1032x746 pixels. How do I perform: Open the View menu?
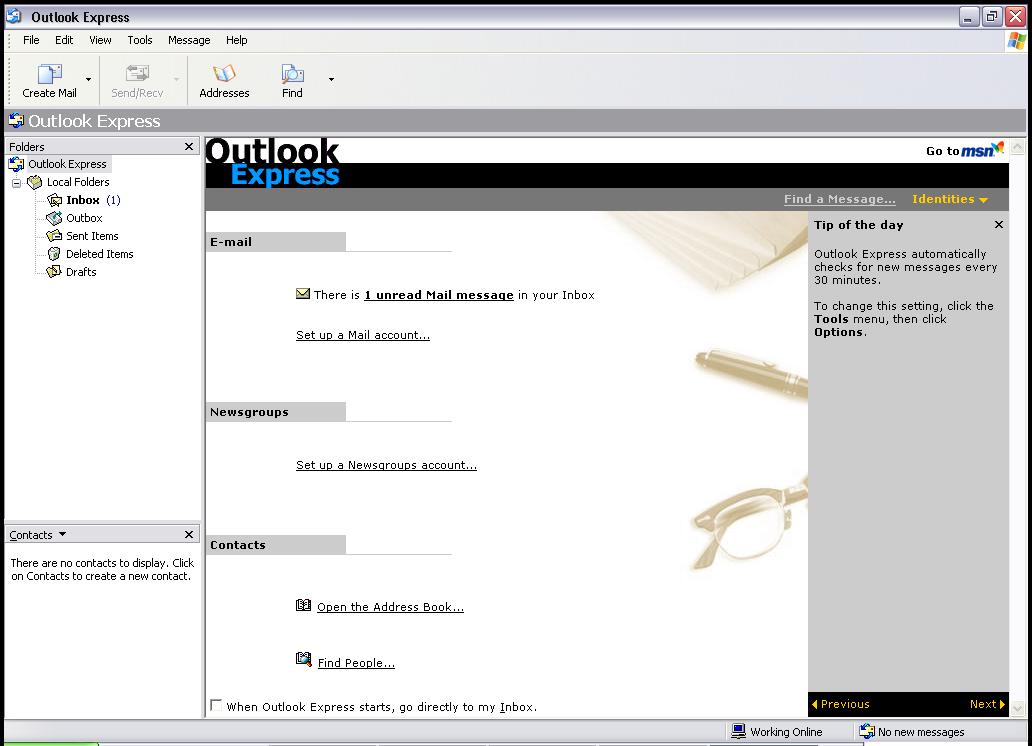coord(100,40)
